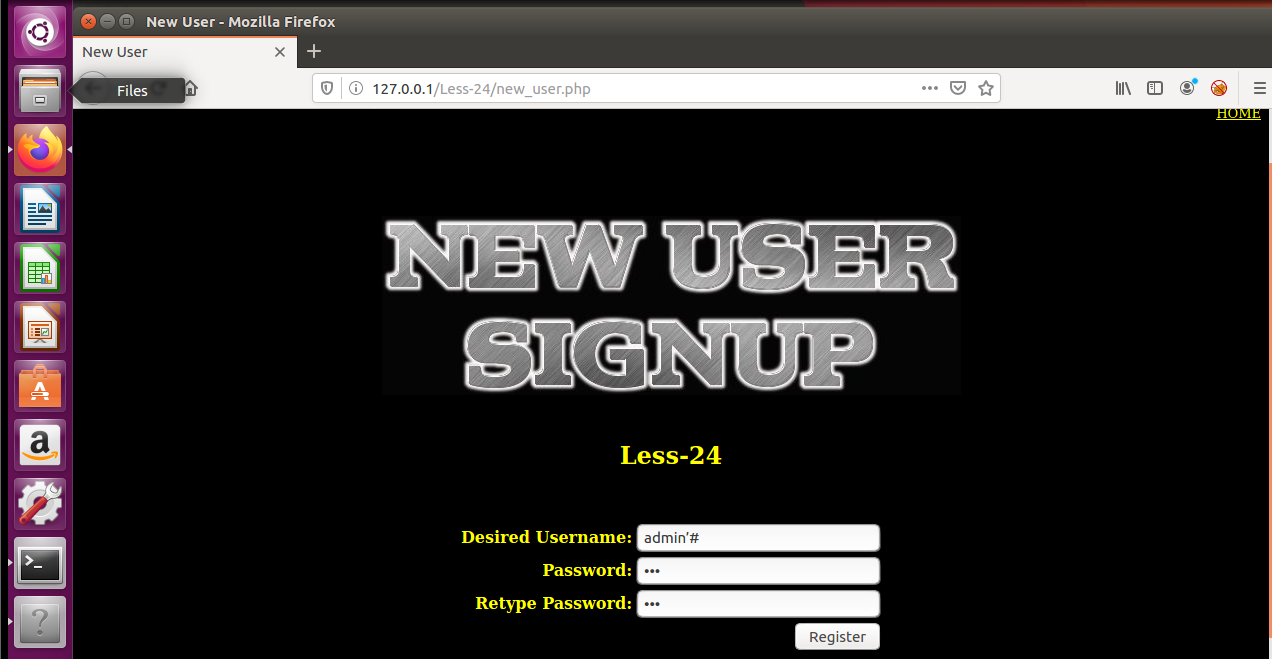Minimize the Firefox window

(107, 21)
